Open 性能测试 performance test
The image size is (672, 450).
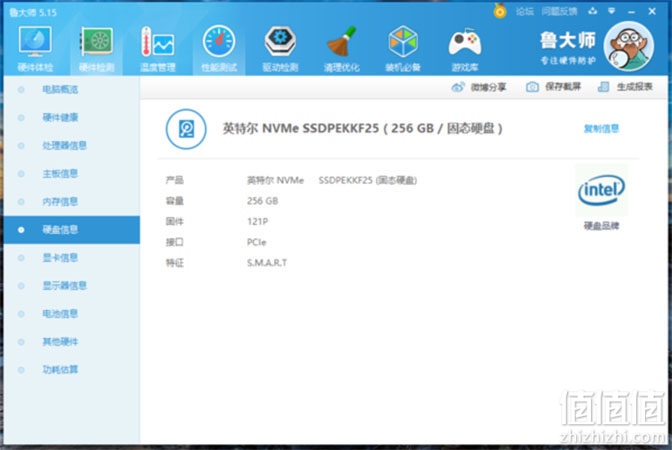click(219, 48)
